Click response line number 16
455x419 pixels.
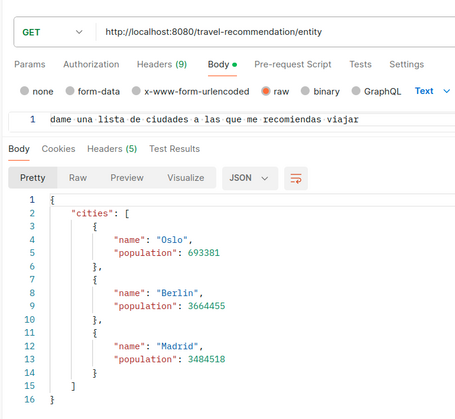tap(30, 399)
